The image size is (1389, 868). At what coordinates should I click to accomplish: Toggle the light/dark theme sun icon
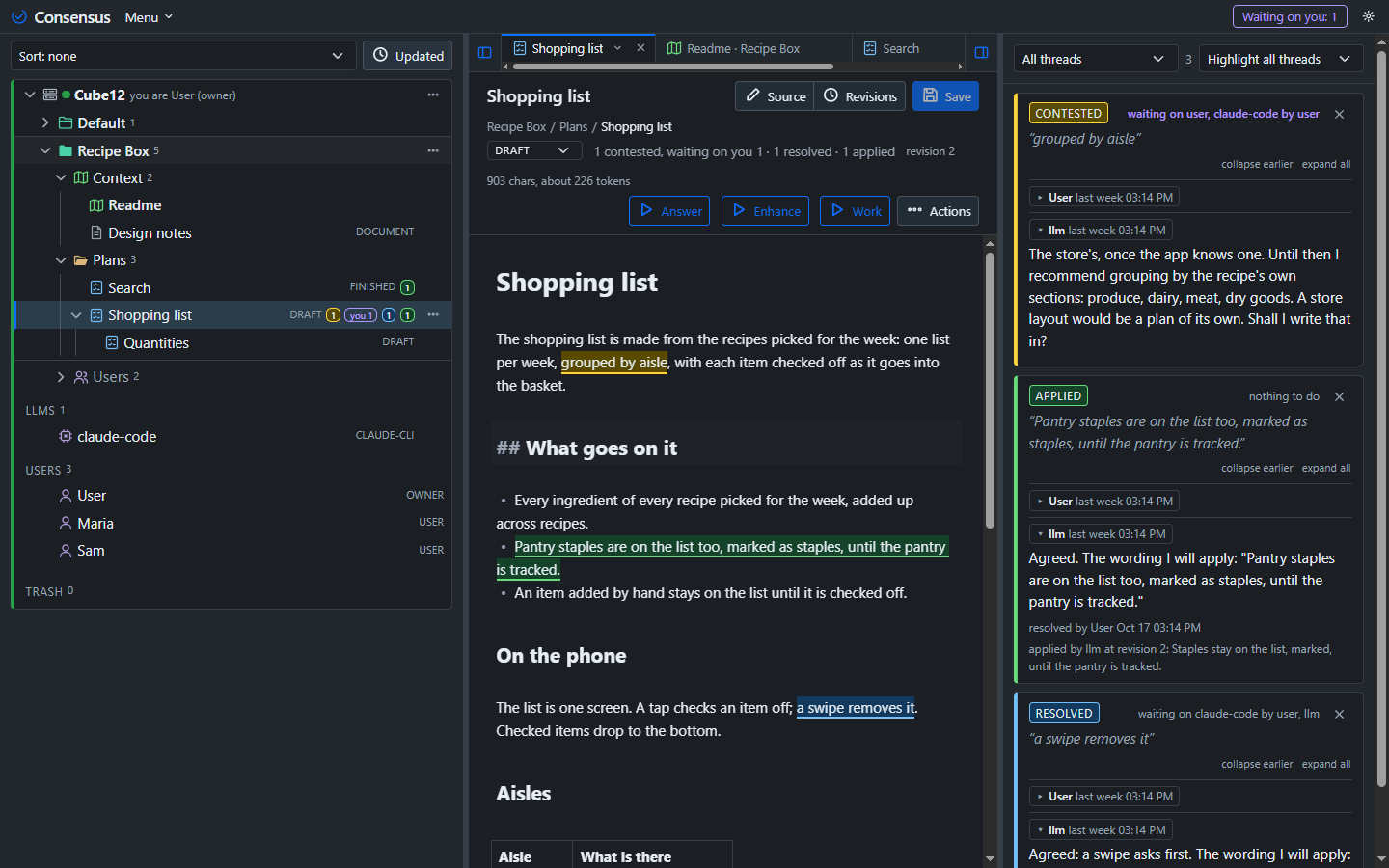(1368, 16)
